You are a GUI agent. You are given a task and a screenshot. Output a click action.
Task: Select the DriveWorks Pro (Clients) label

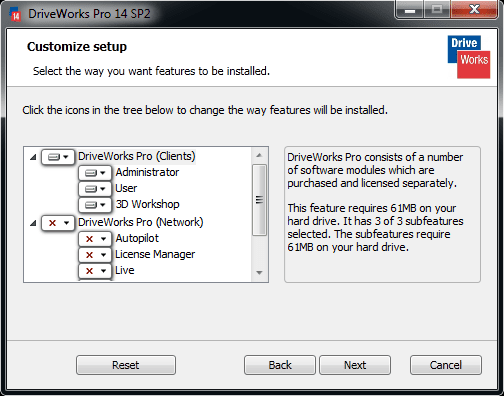pos(137,156)
